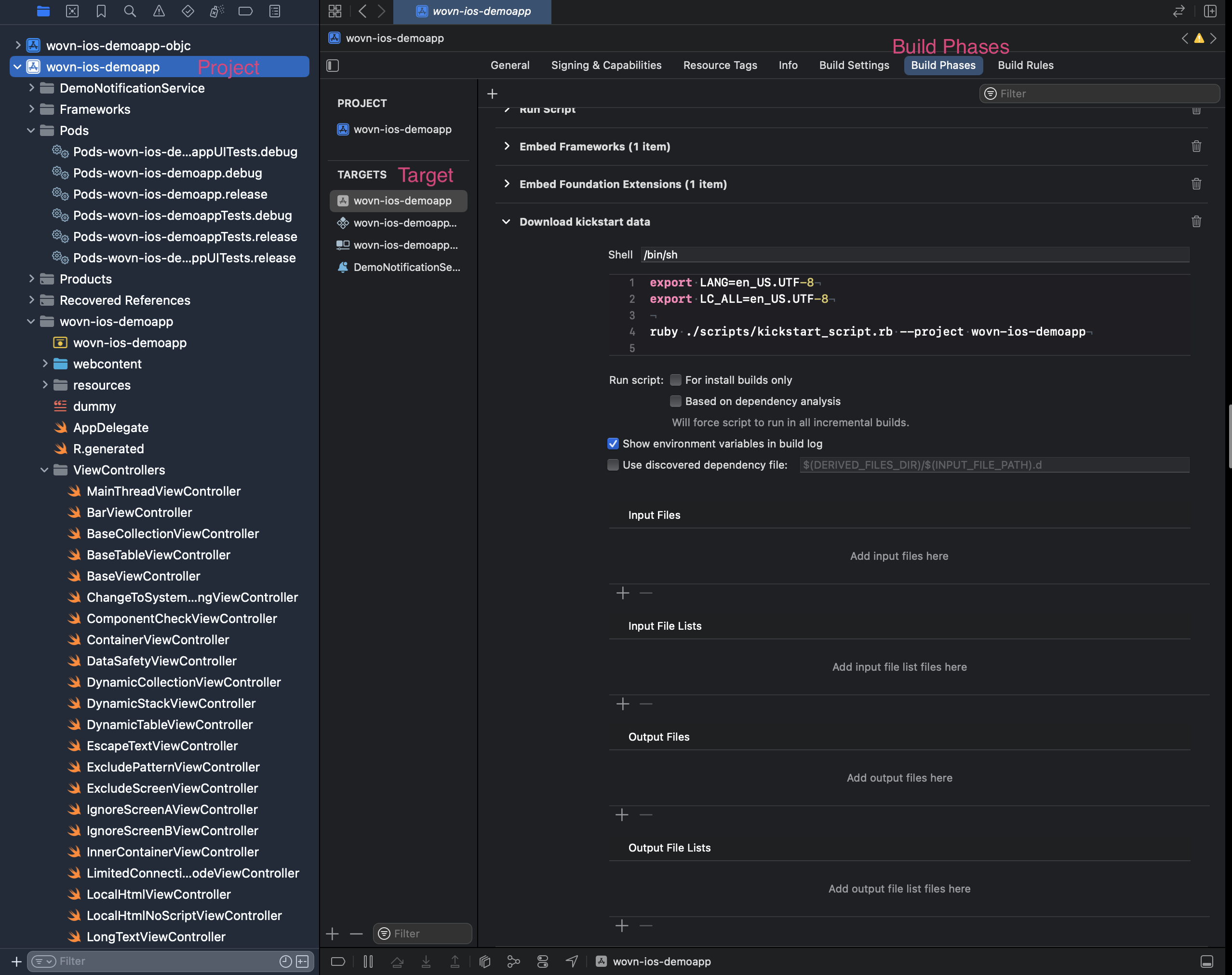1232x975 pixels.
Task: Go forward with editor forward arrow
Action: (x=381, y=11)
